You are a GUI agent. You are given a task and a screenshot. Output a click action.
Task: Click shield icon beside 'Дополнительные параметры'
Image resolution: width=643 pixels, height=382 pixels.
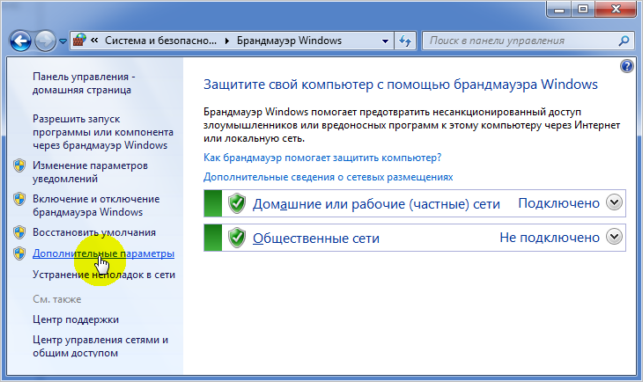[x=19, y=253]
